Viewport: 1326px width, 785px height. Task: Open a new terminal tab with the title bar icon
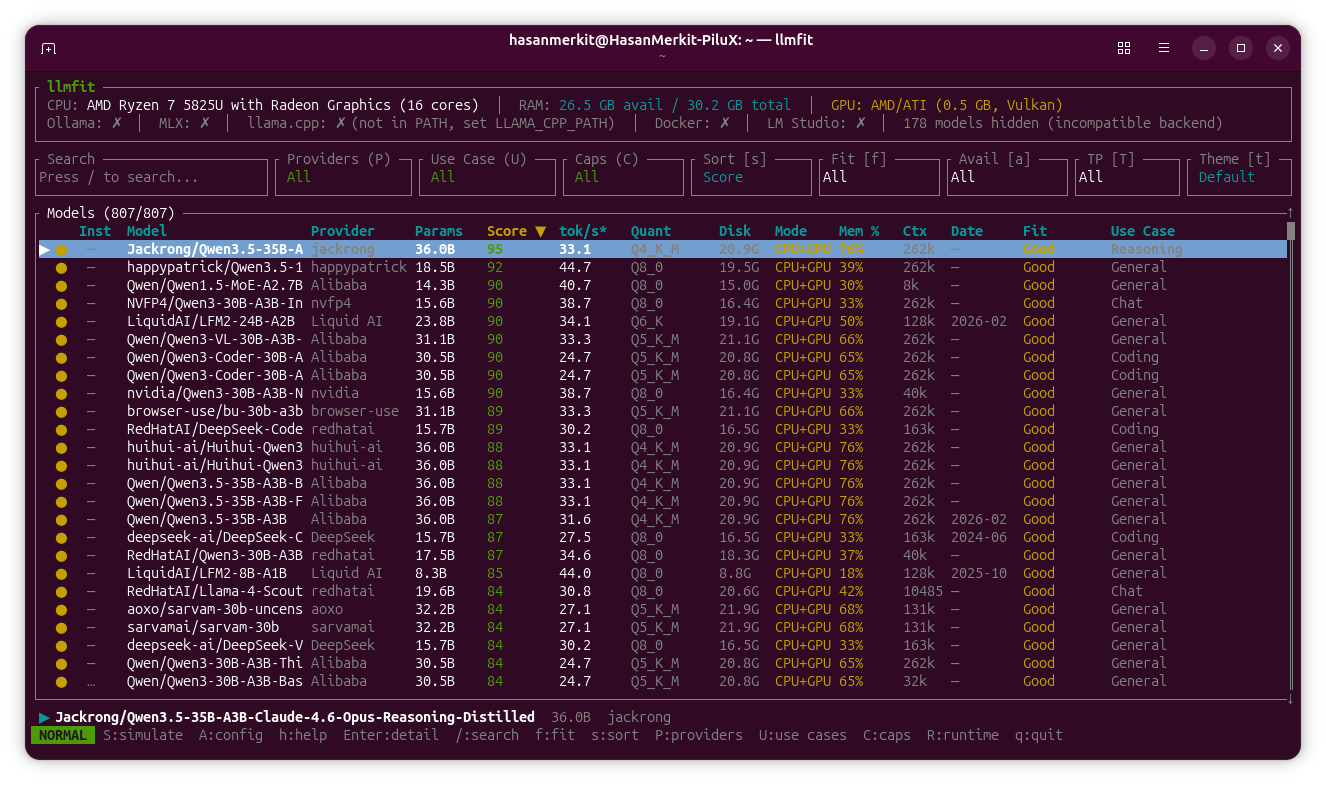coord(48,48)
